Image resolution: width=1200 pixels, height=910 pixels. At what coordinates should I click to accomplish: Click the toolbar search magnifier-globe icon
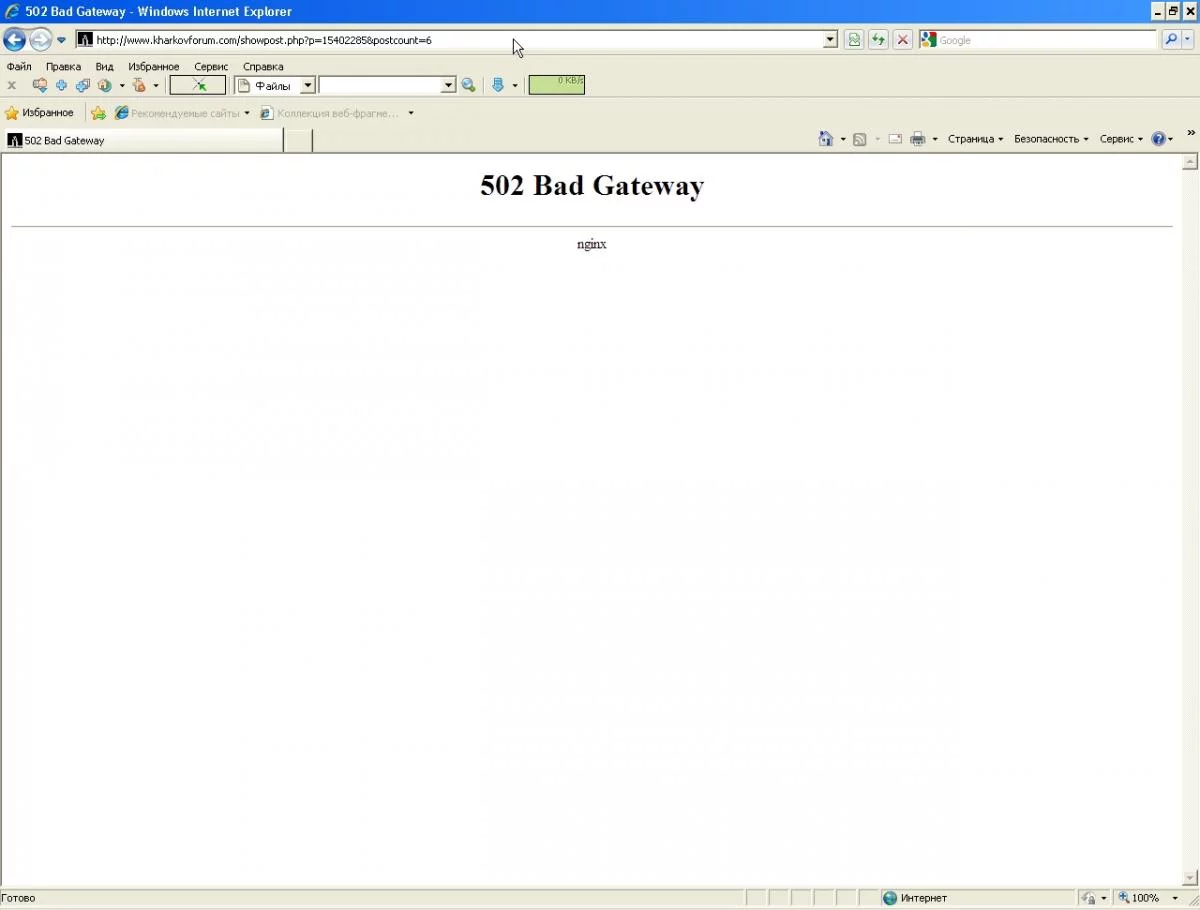click(x=468, y=86)
